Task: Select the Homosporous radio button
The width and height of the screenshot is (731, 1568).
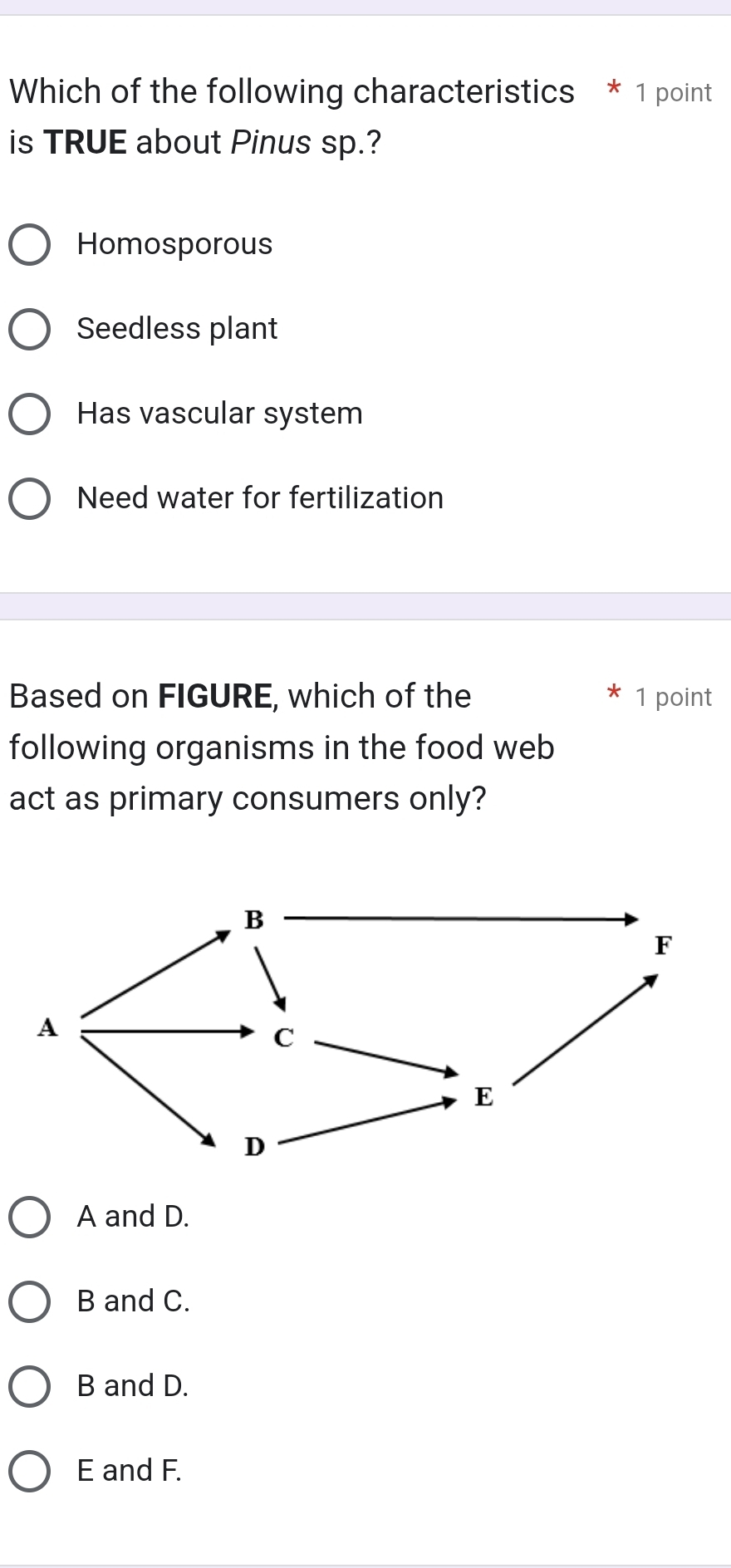Action: point(30,245)
